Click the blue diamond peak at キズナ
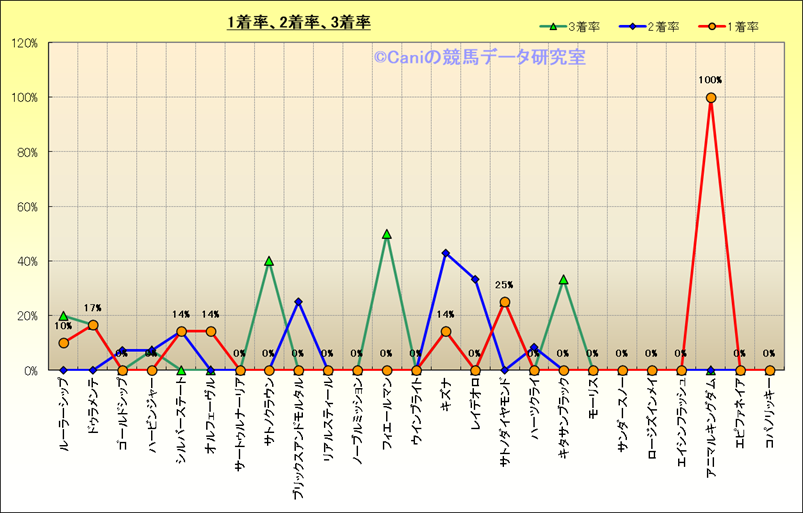The width and height of the screenshot is (803, 513). tap(446, 253)
